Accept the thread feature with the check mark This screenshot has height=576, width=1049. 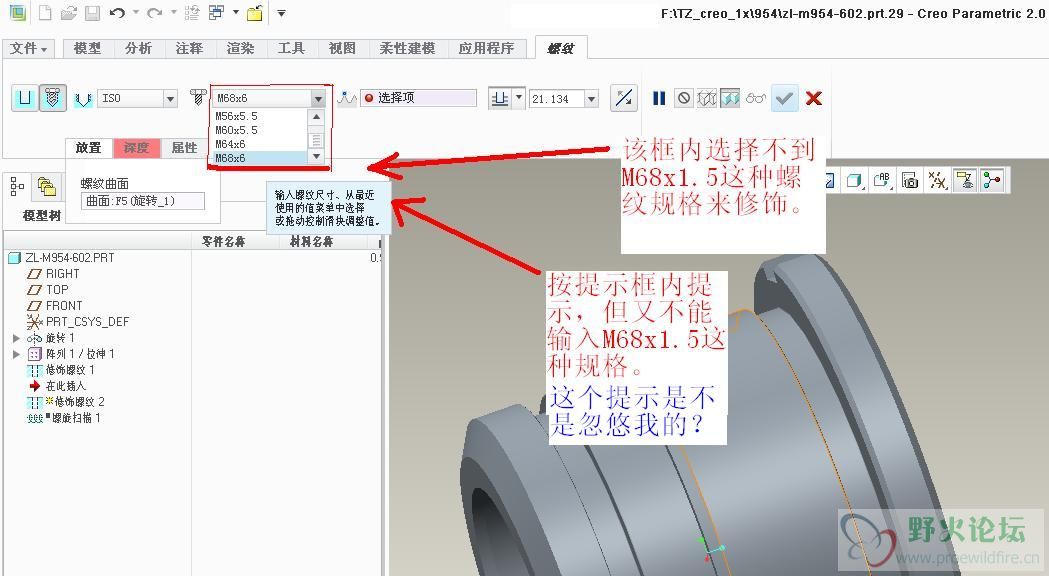point(785,98)
